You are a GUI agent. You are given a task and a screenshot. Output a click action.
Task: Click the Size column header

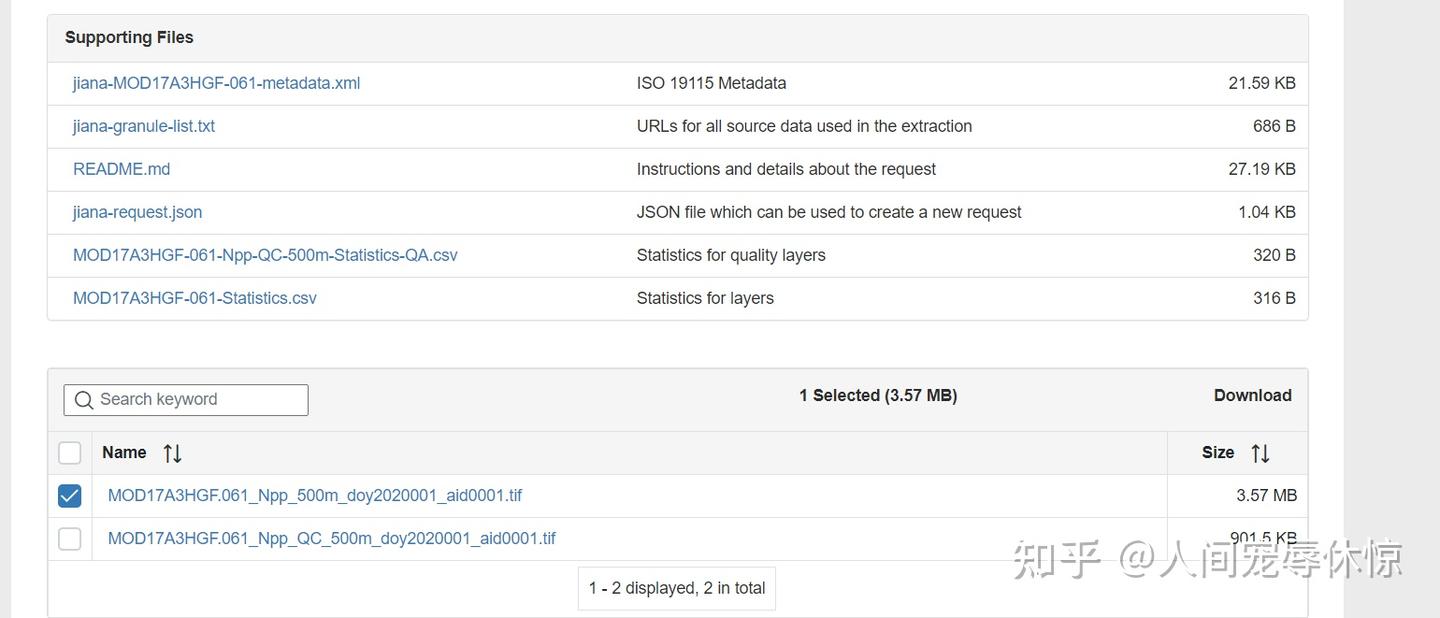(1217, 453)
